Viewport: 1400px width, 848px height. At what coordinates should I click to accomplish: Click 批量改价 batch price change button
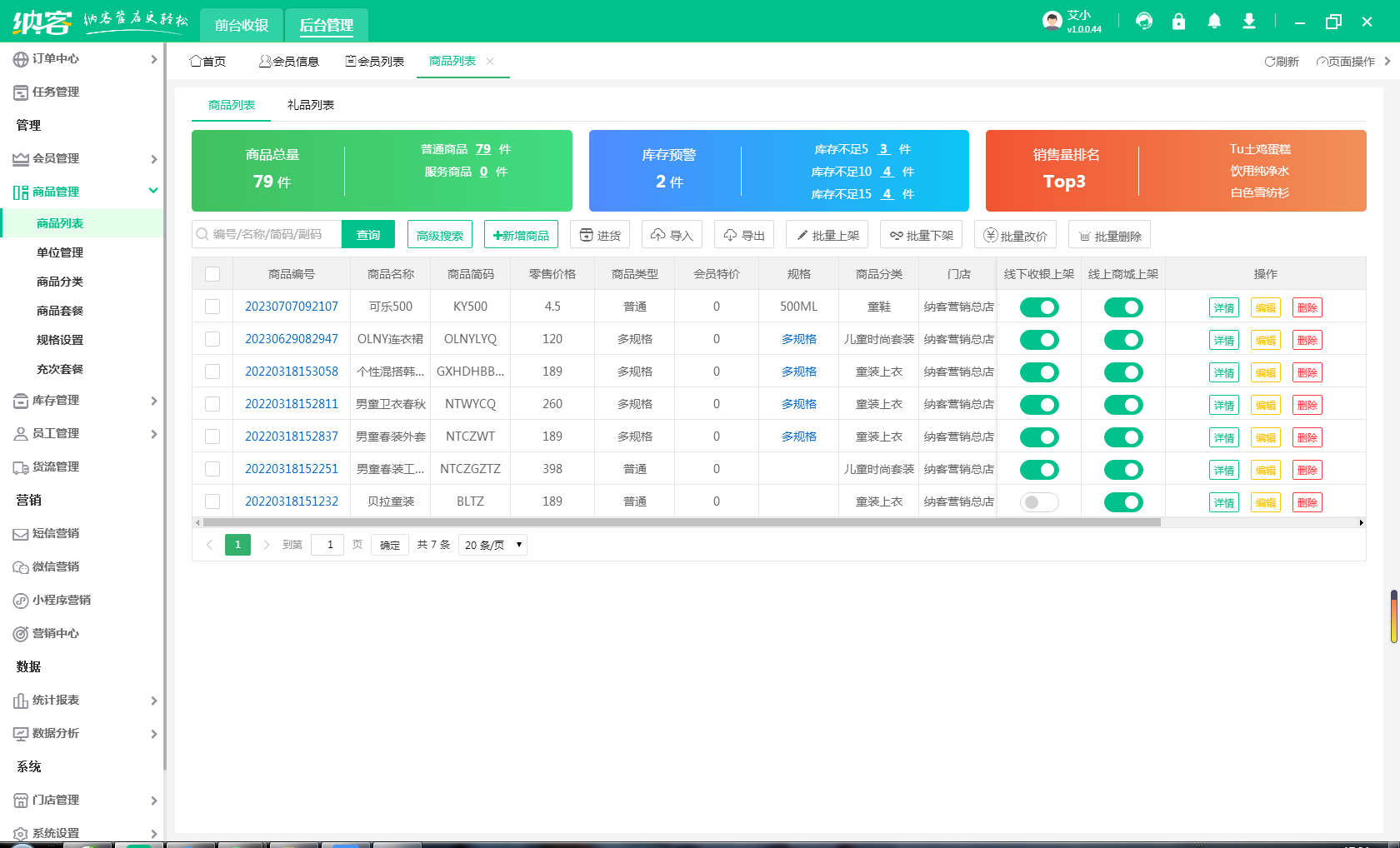[x=1015, y=235]
